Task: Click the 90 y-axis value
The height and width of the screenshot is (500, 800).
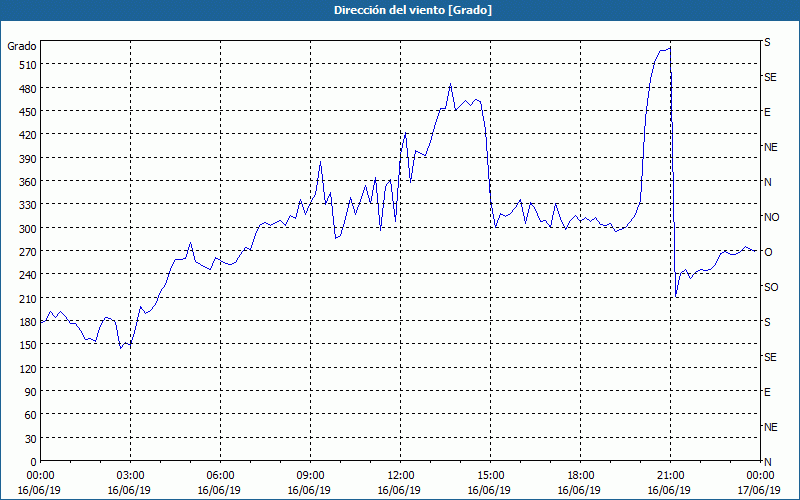Action: pos(31,392)
